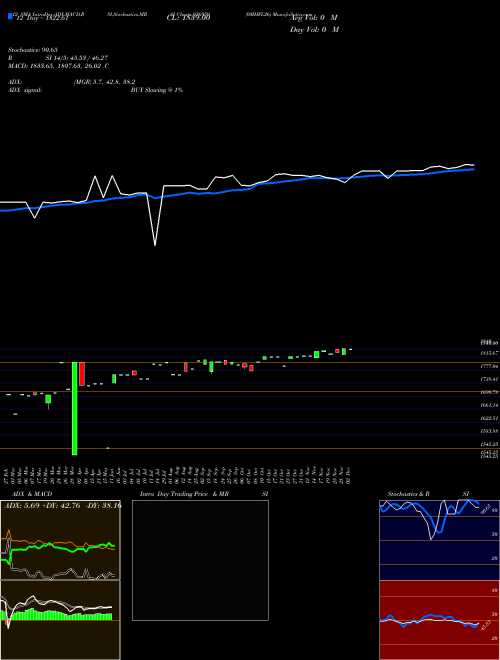Screen dimensions: 500x660
Task: Click the 'MACD: 1833.65, 1807.63, 26.02' line
Action: pos(56,66)
